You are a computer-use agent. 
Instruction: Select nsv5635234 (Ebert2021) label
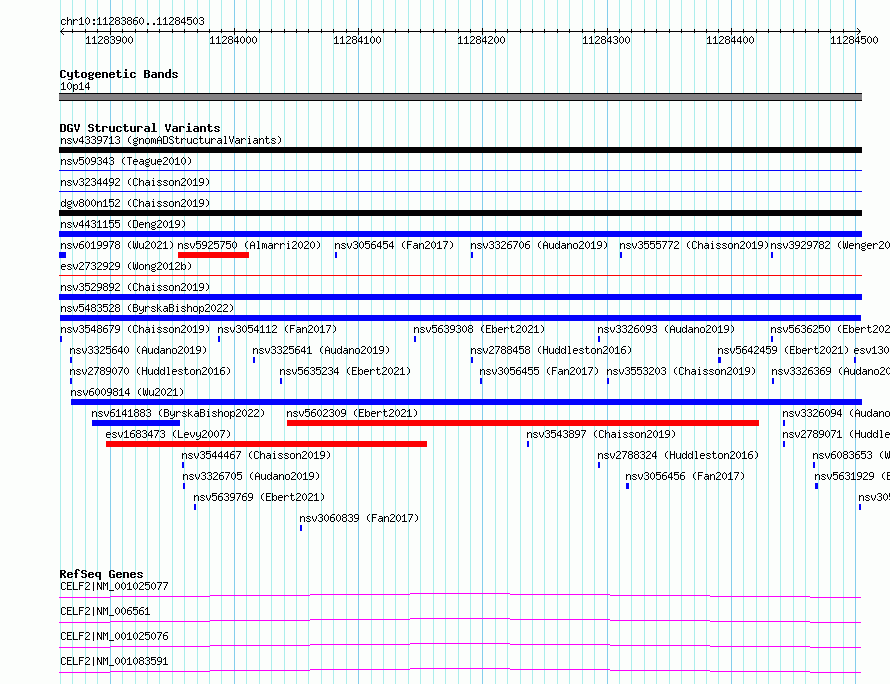[x=345, y=371]
